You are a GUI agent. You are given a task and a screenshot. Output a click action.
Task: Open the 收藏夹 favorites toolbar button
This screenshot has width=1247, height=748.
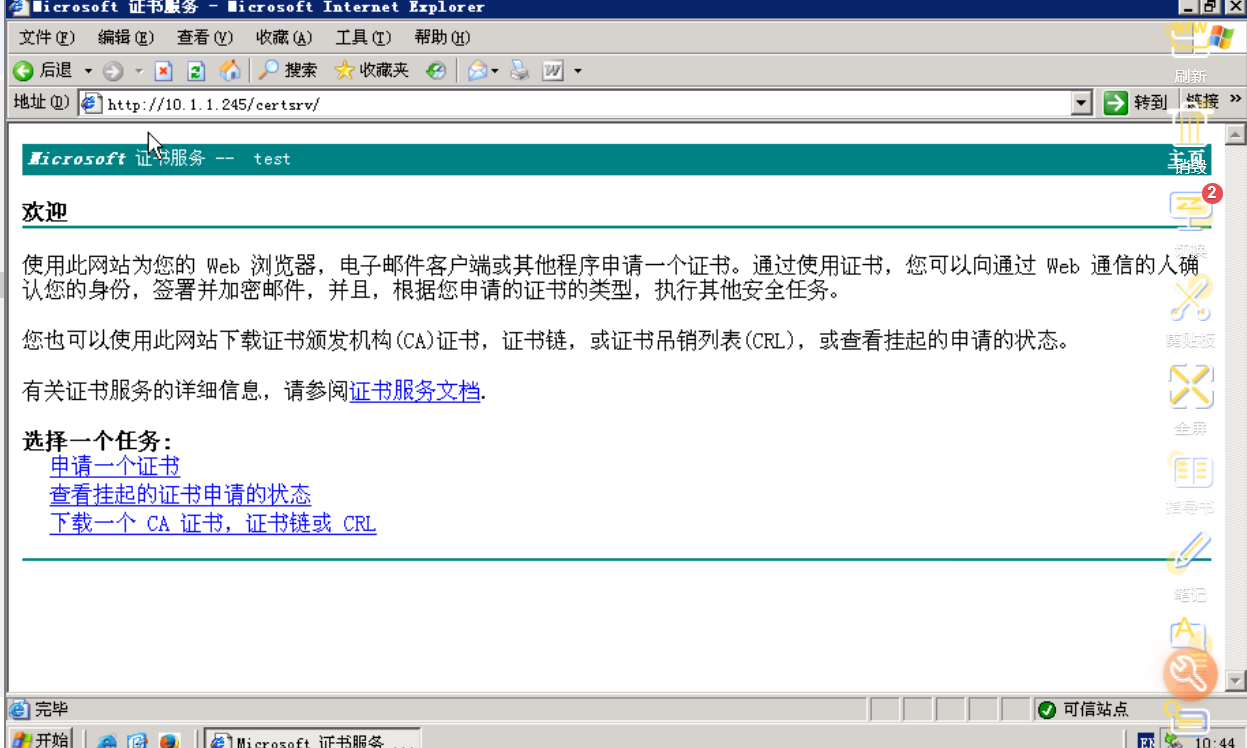pyautogui.click(x=372, y=71)
